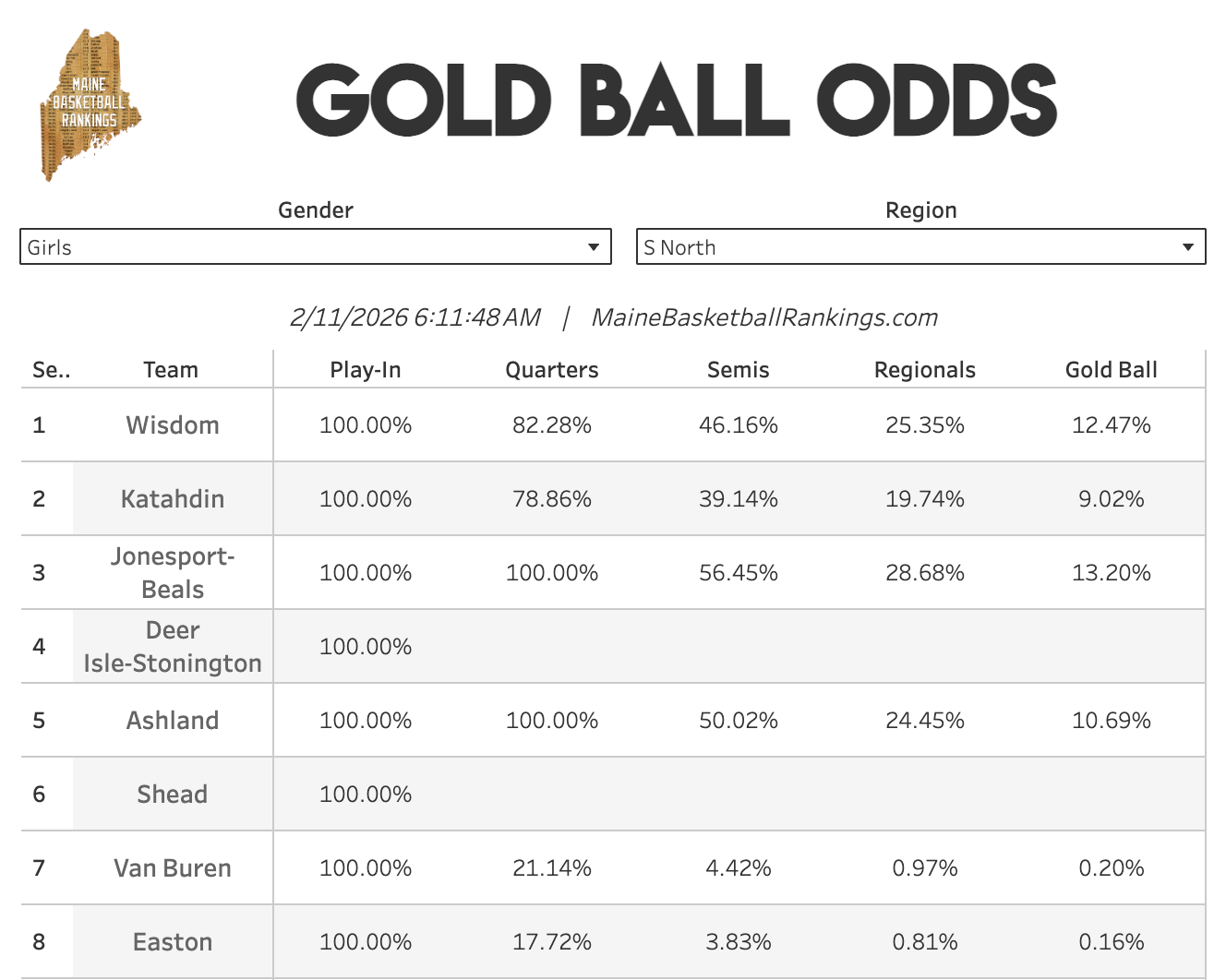Viewport: 1226px width, 980px height.
Task: Click the Quarters column header
Action: (x=552, y=370)
